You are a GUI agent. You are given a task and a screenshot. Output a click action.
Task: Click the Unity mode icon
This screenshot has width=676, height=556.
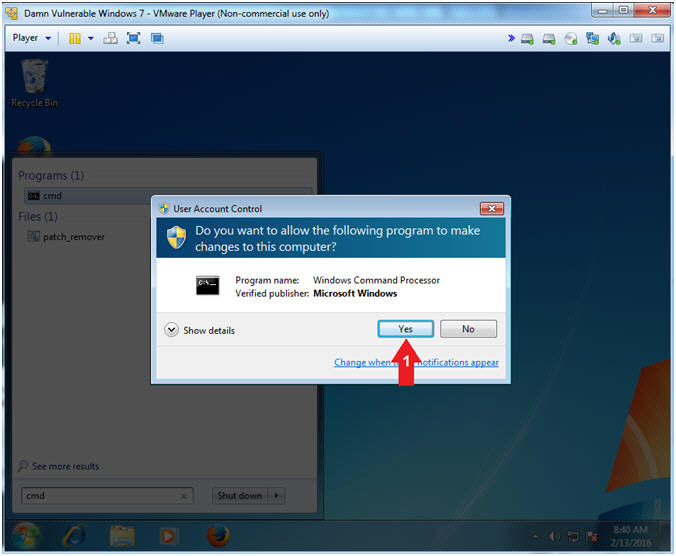point(157,38)
